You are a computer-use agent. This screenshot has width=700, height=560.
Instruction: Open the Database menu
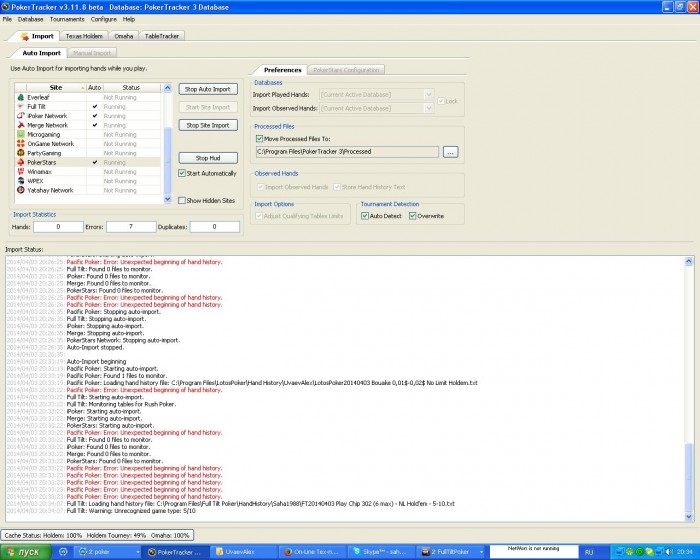(x=30, y=20)
